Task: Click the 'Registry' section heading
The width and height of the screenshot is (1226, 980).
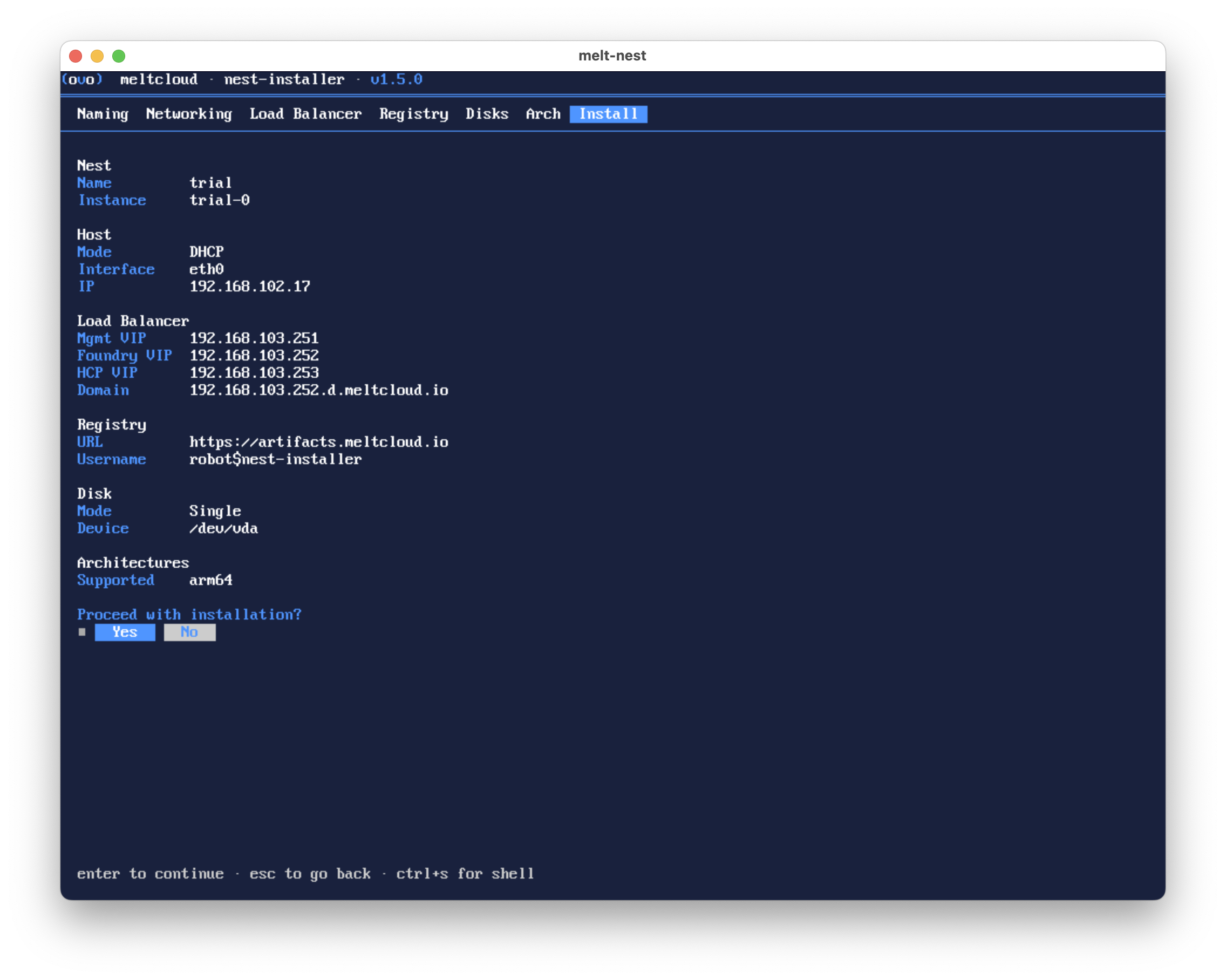Action: 112,425
